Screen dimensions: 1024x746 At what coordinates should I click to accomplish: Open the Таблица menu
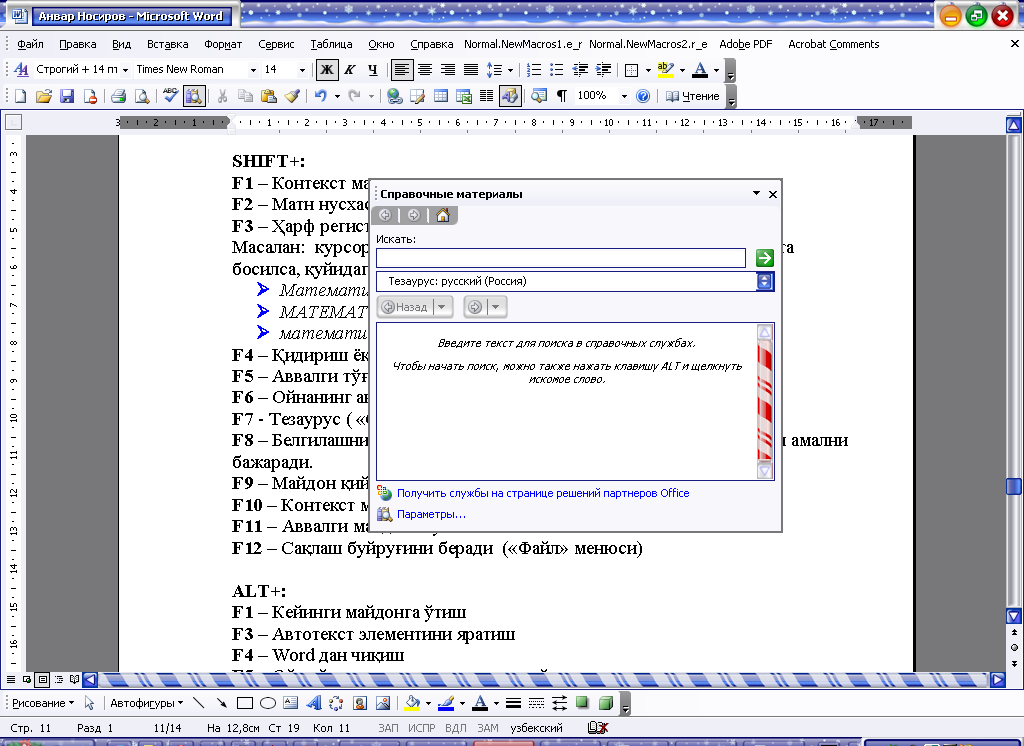click(x=331, y=44)
